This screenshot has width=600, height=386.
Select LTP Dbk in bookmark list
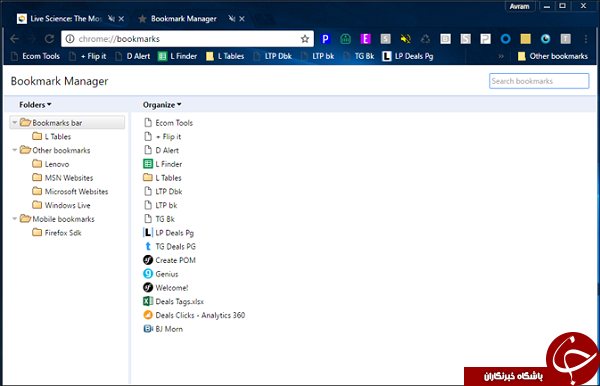pyautogui.click(x=163, y=192)
